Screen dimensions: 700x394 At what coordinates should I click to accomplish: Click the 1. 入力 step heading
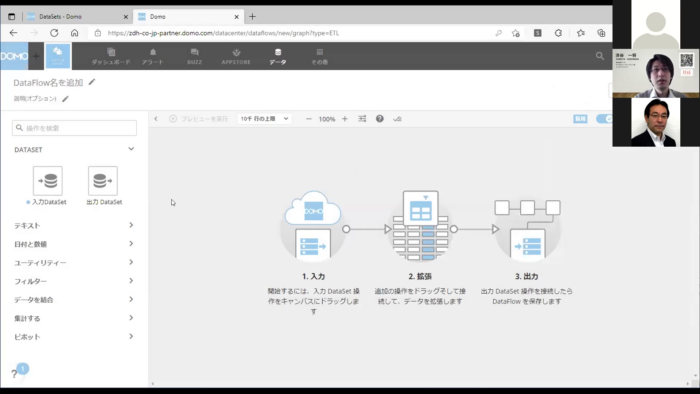coord(313,276)
